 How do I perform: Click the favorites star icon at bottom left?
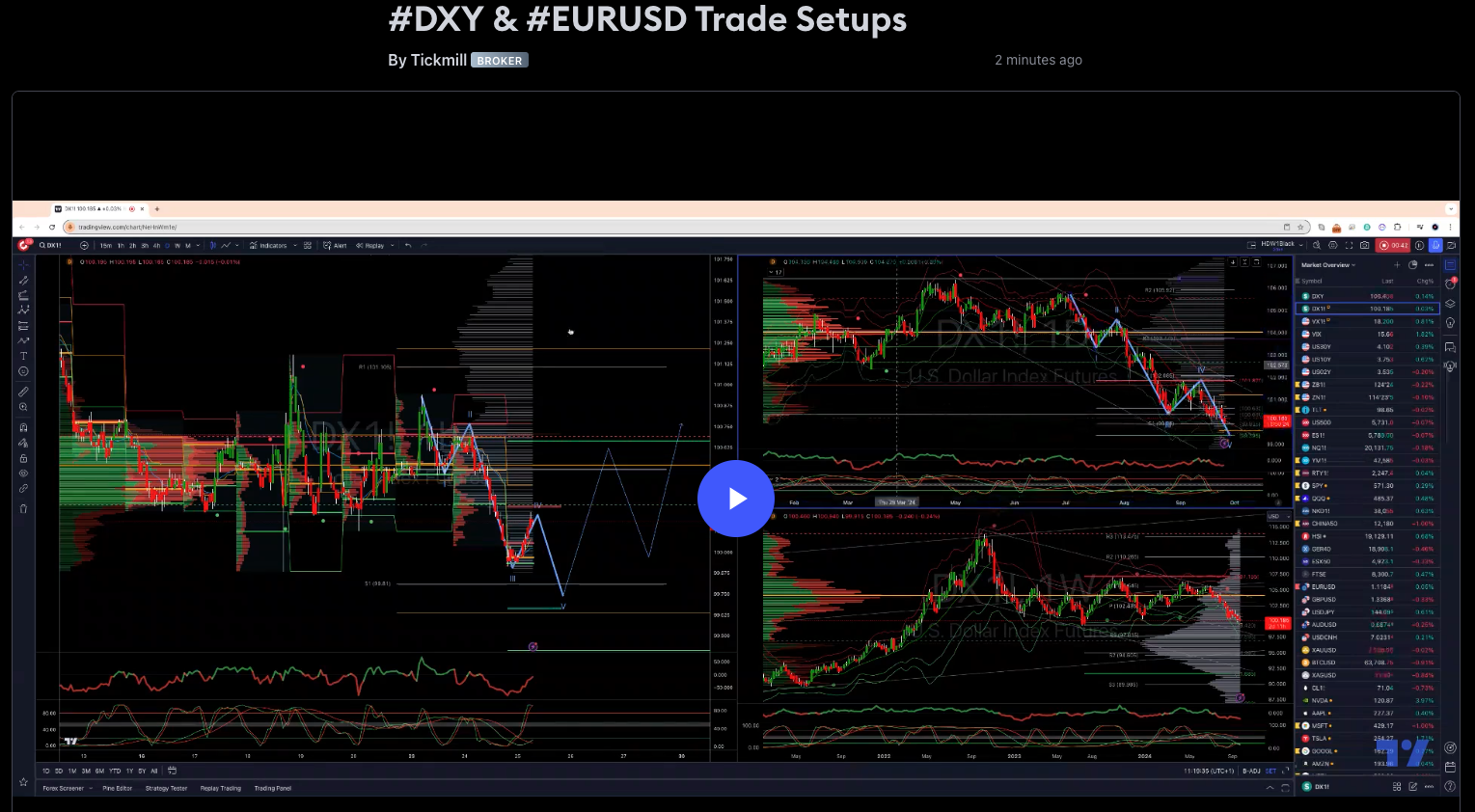click(23, 781)
